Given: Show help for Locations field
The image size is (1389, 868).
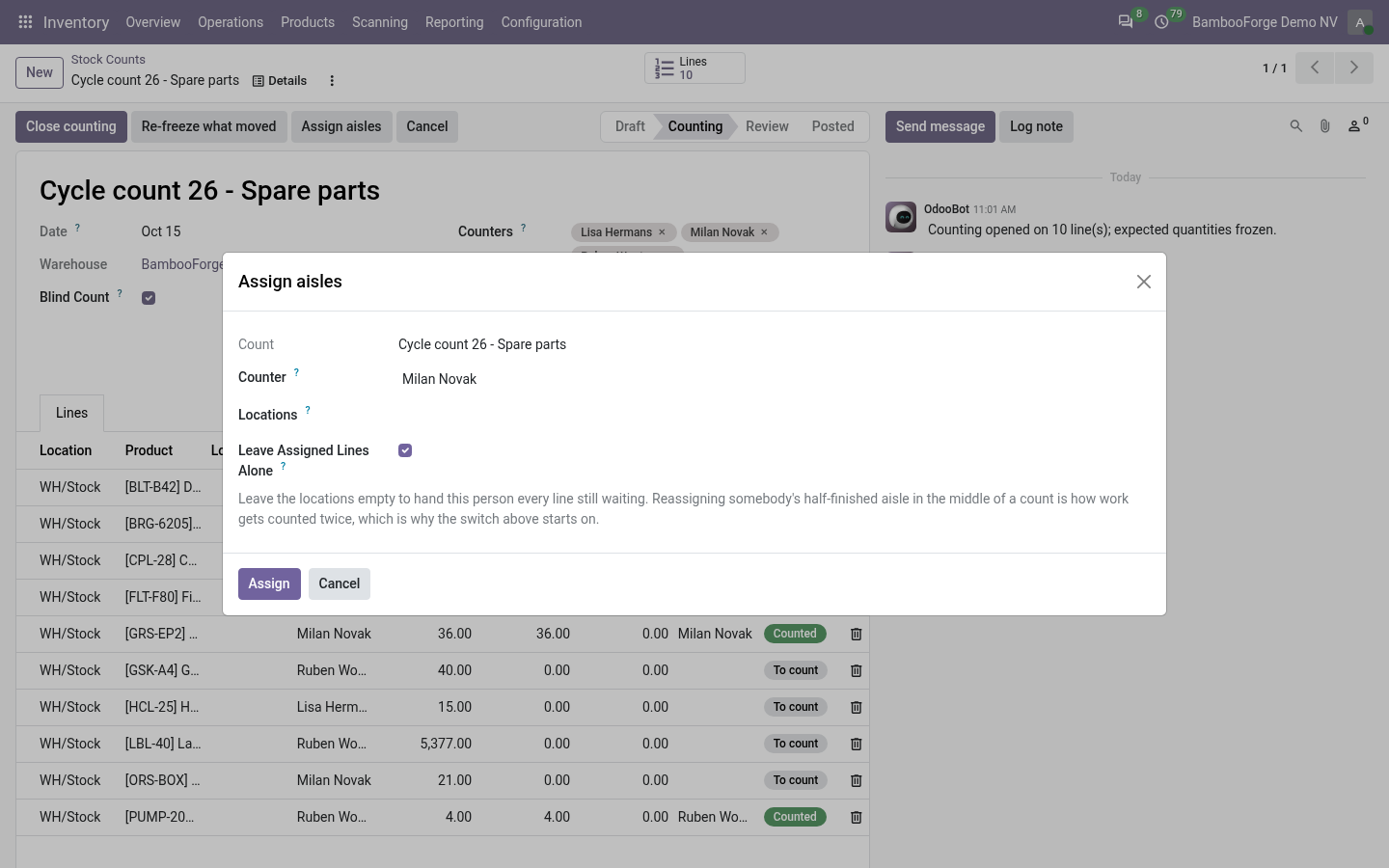Looking at the screenshot, I should pyautogui.click(x=308, y=410).
